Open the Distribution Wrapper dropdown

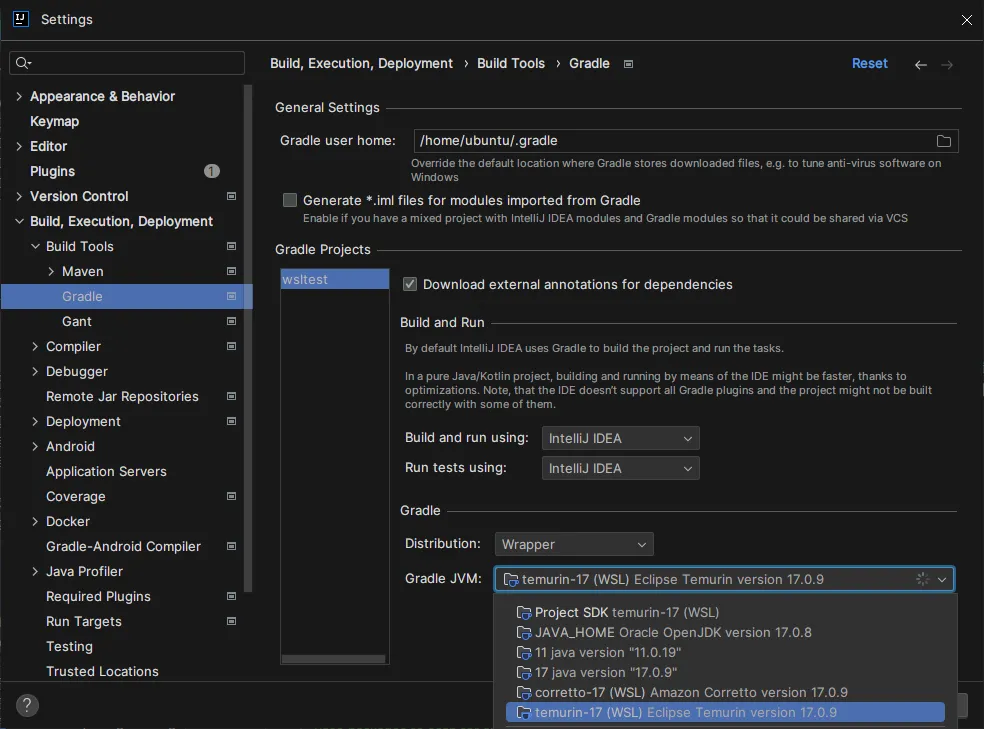tap(574, 545)
